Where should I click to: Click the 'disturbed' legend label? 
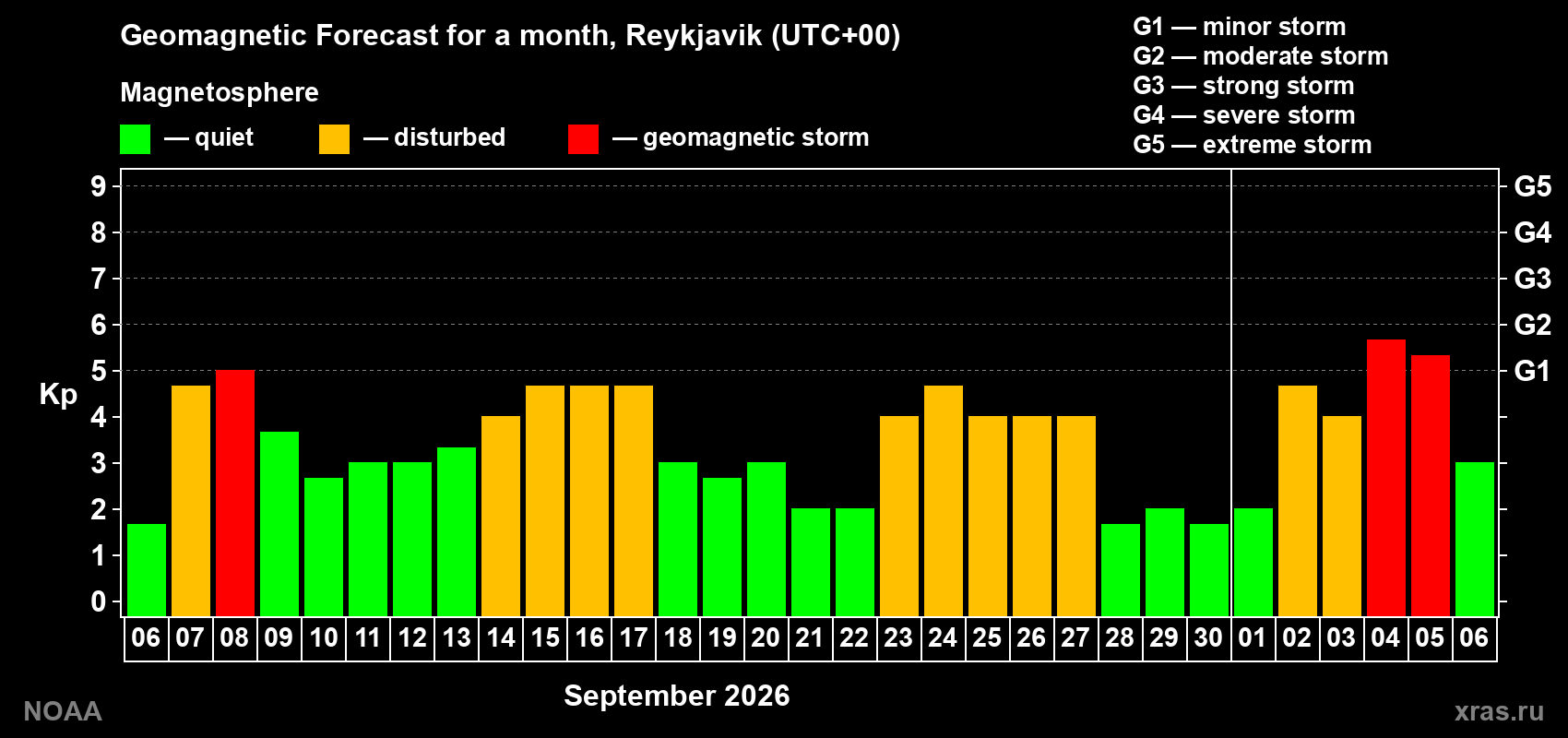(x=449, y=137)
